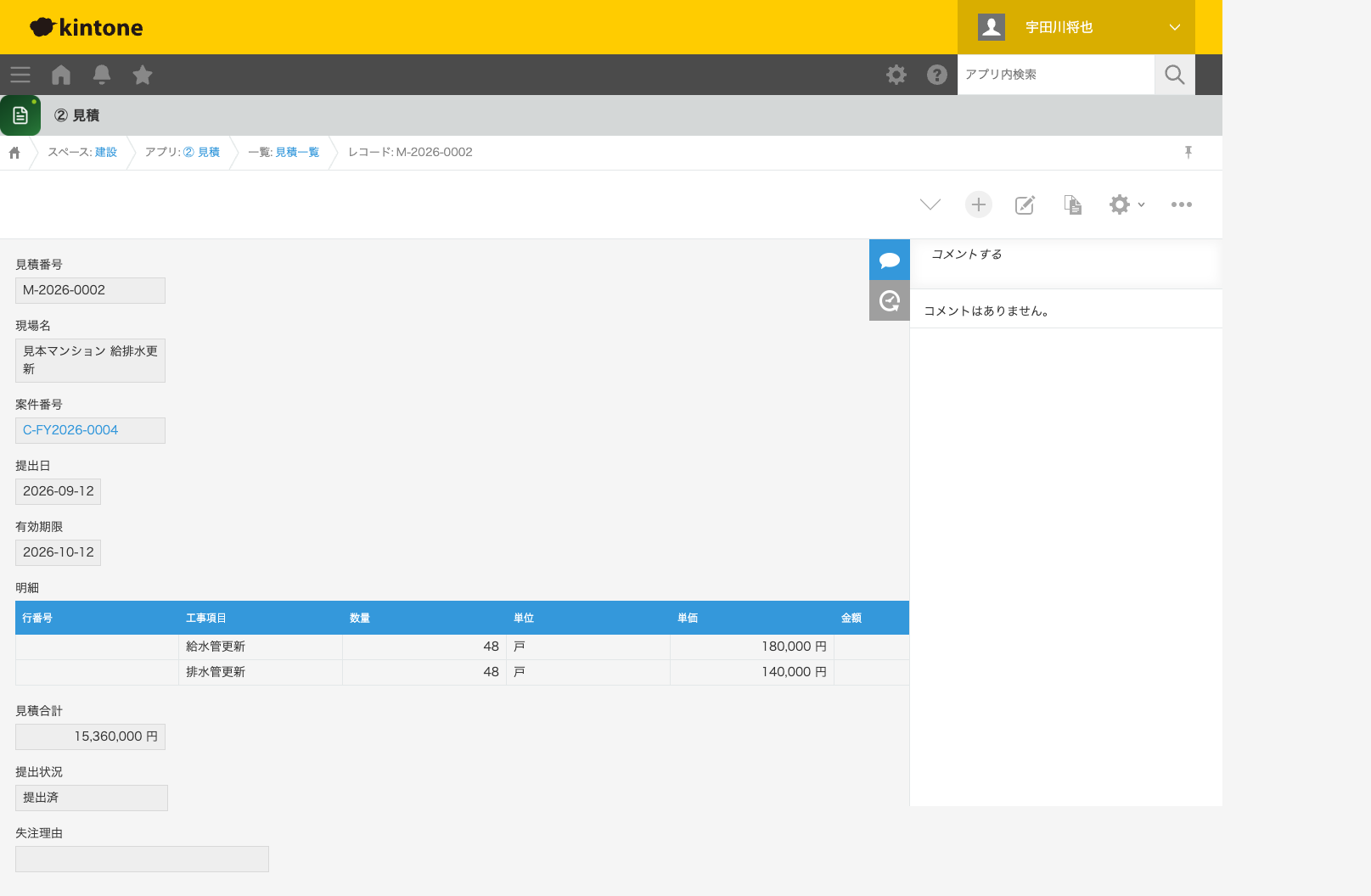Pin the breadcrumb bar

(1188, 152)
